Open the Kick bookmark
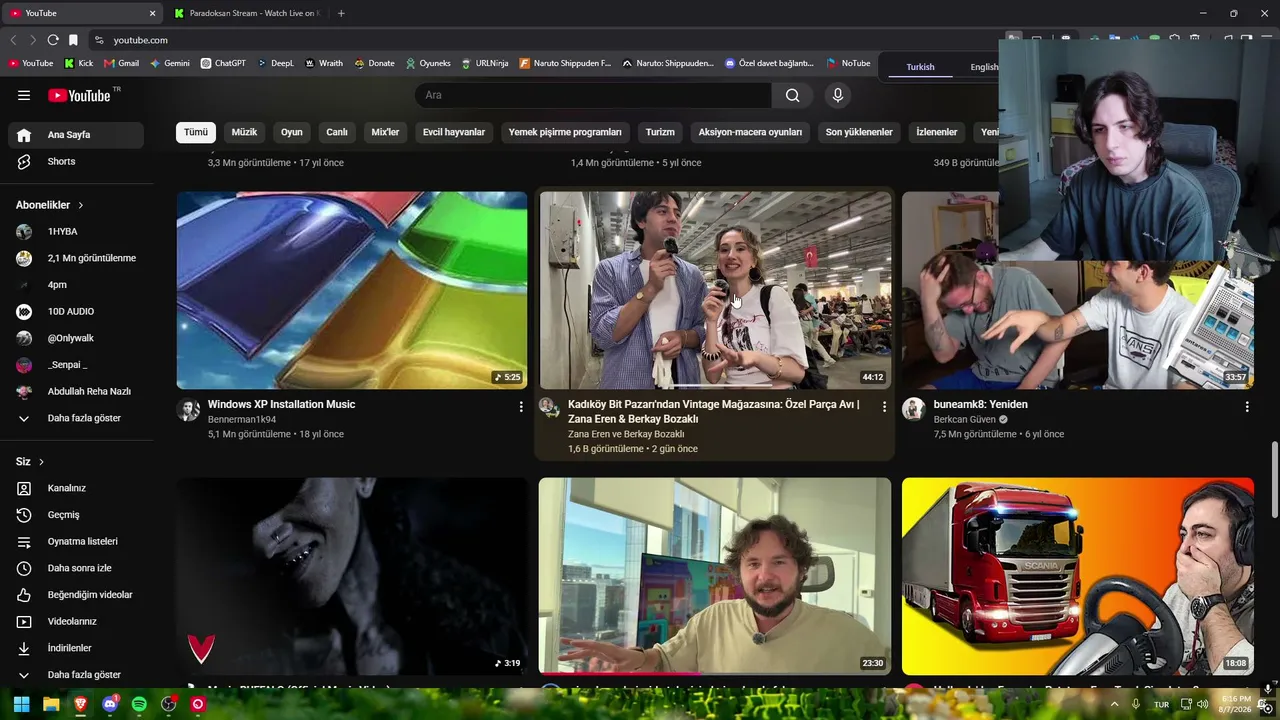The height and width of the screenshot is (720, 1280). pos(78,63)
